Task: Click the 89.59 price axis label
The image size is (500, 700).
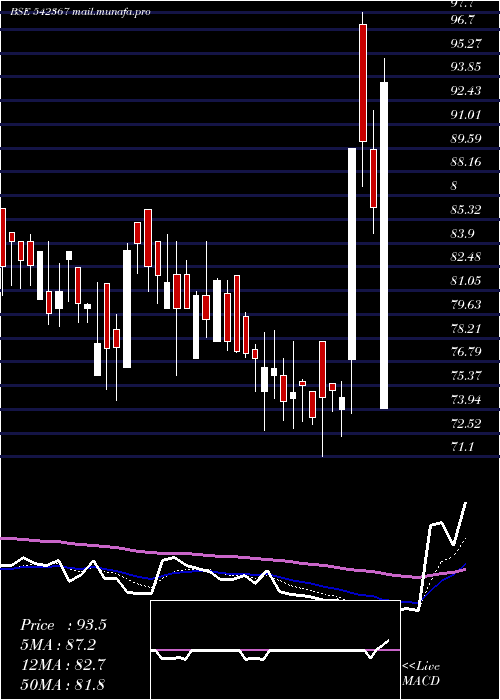Action: click(466, 138)
